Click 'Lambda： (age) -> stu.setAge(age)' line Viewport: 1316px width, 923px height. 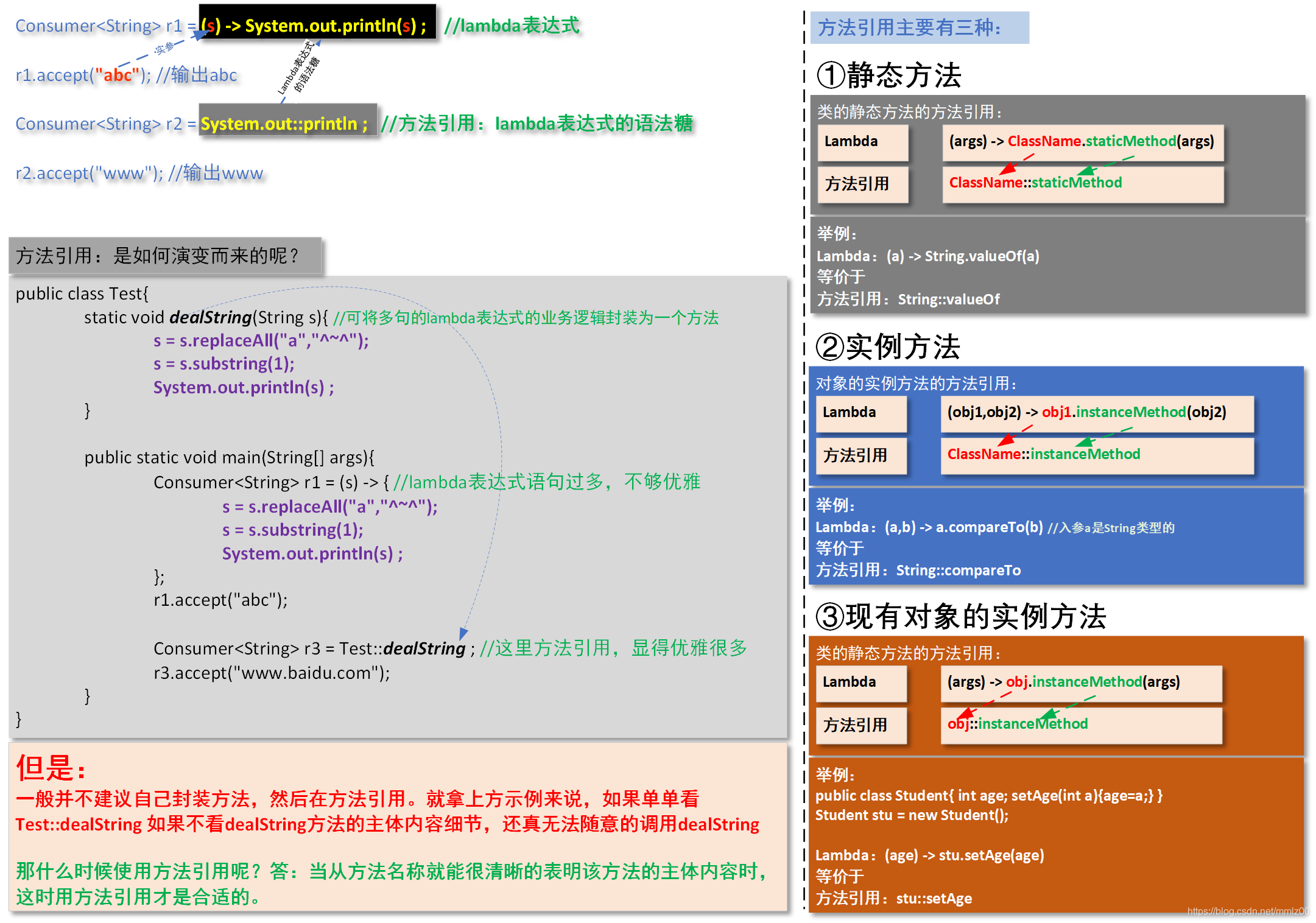pos(930,855)
